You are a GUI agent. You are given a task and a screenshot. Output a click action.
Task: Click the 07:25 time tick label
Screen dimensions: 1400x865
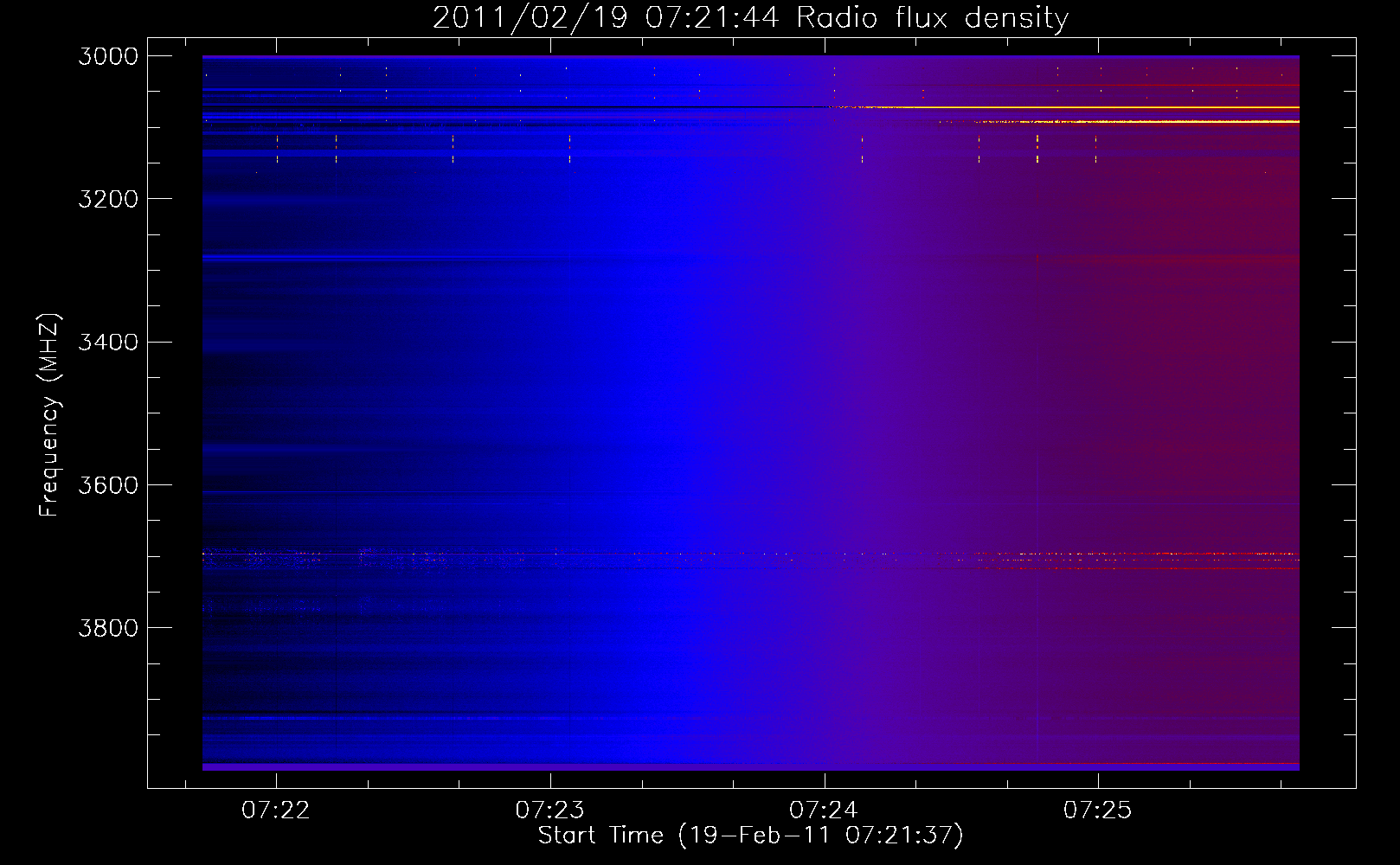click(x=1098, y=811)
